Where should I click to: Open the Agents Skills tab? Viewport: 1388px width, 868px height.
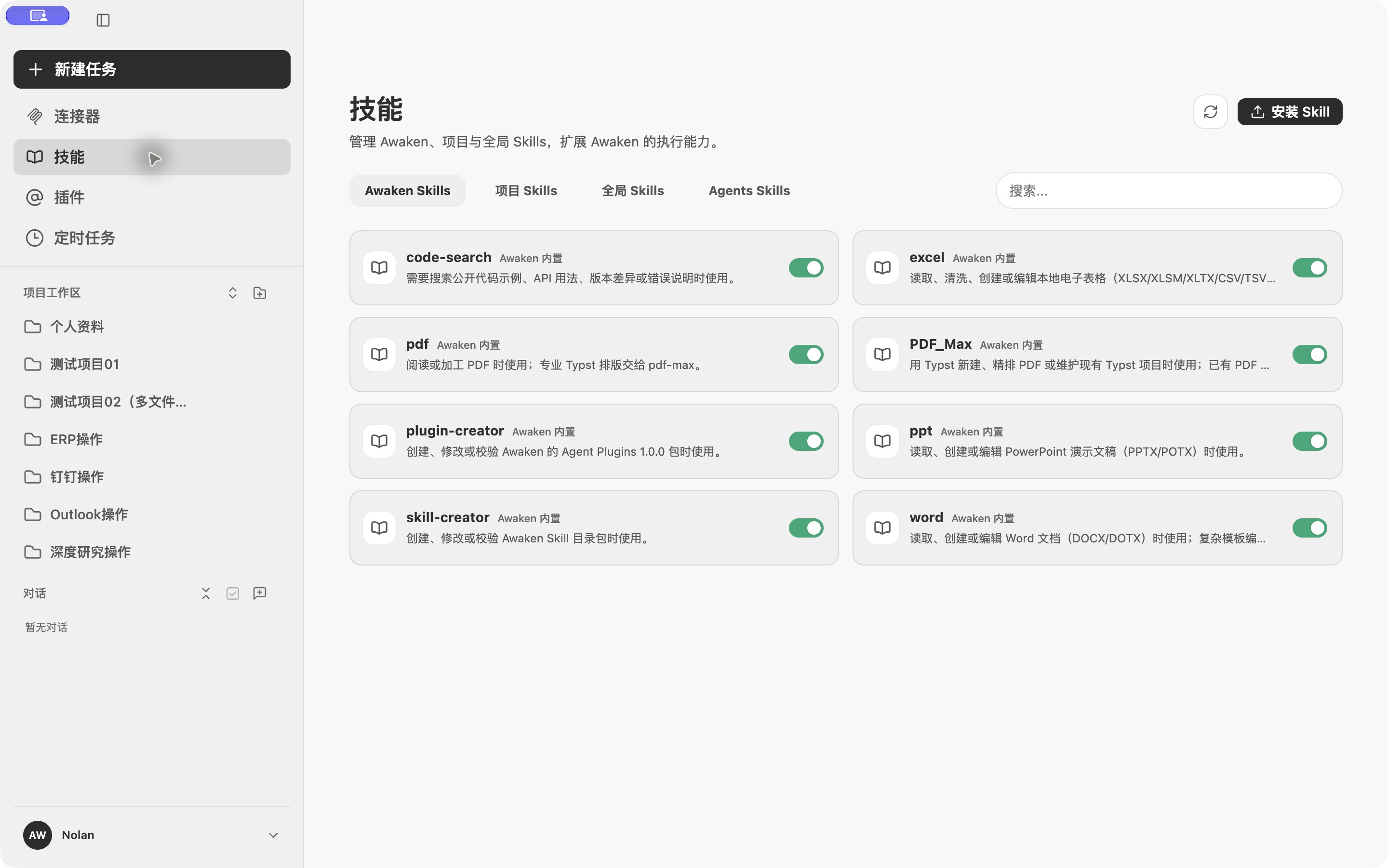[x=749, y=191]
